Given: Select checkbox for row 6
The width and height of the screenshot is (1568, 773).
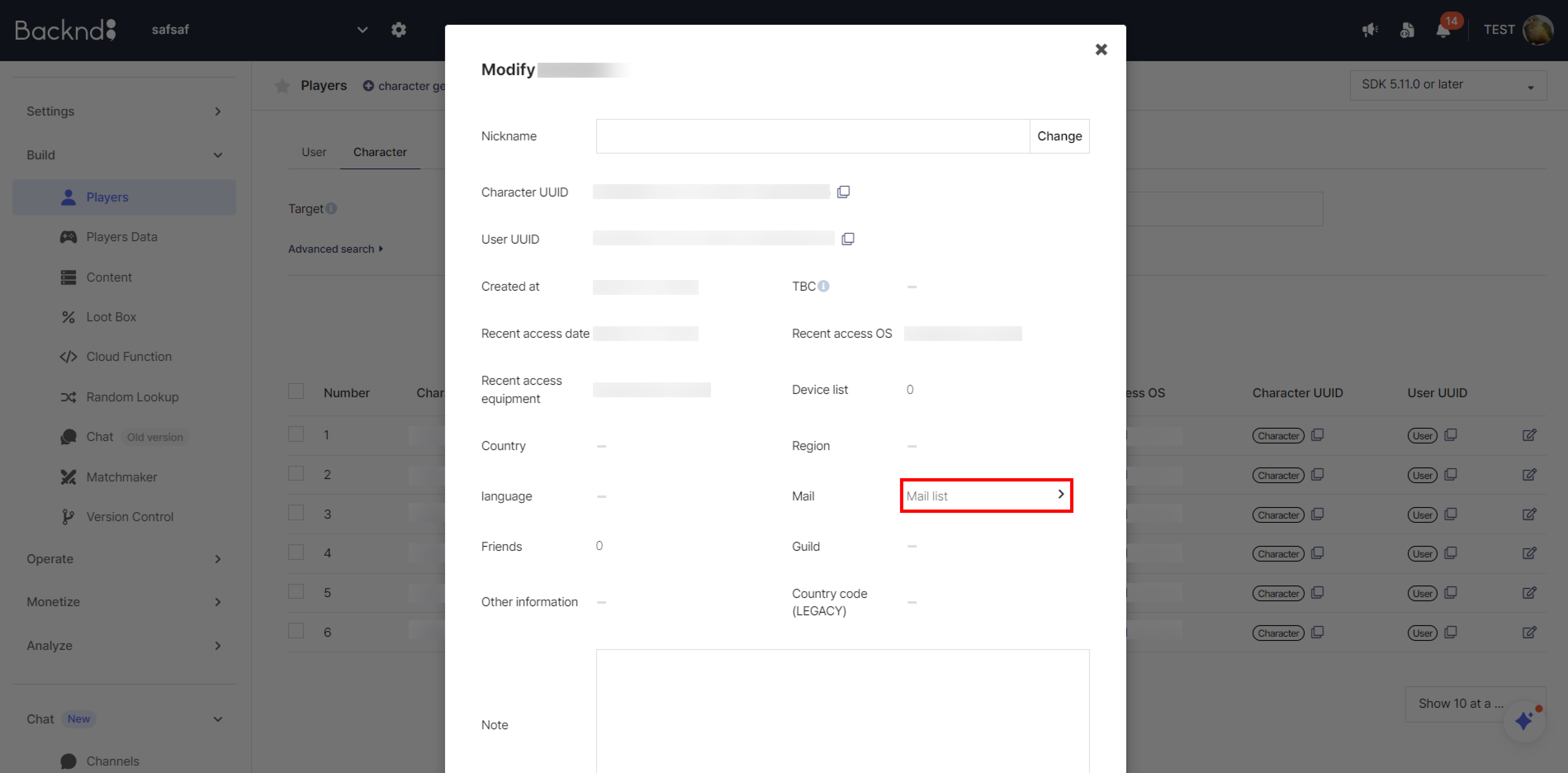Looking at the screenshot, I should (x=296, y=631).
